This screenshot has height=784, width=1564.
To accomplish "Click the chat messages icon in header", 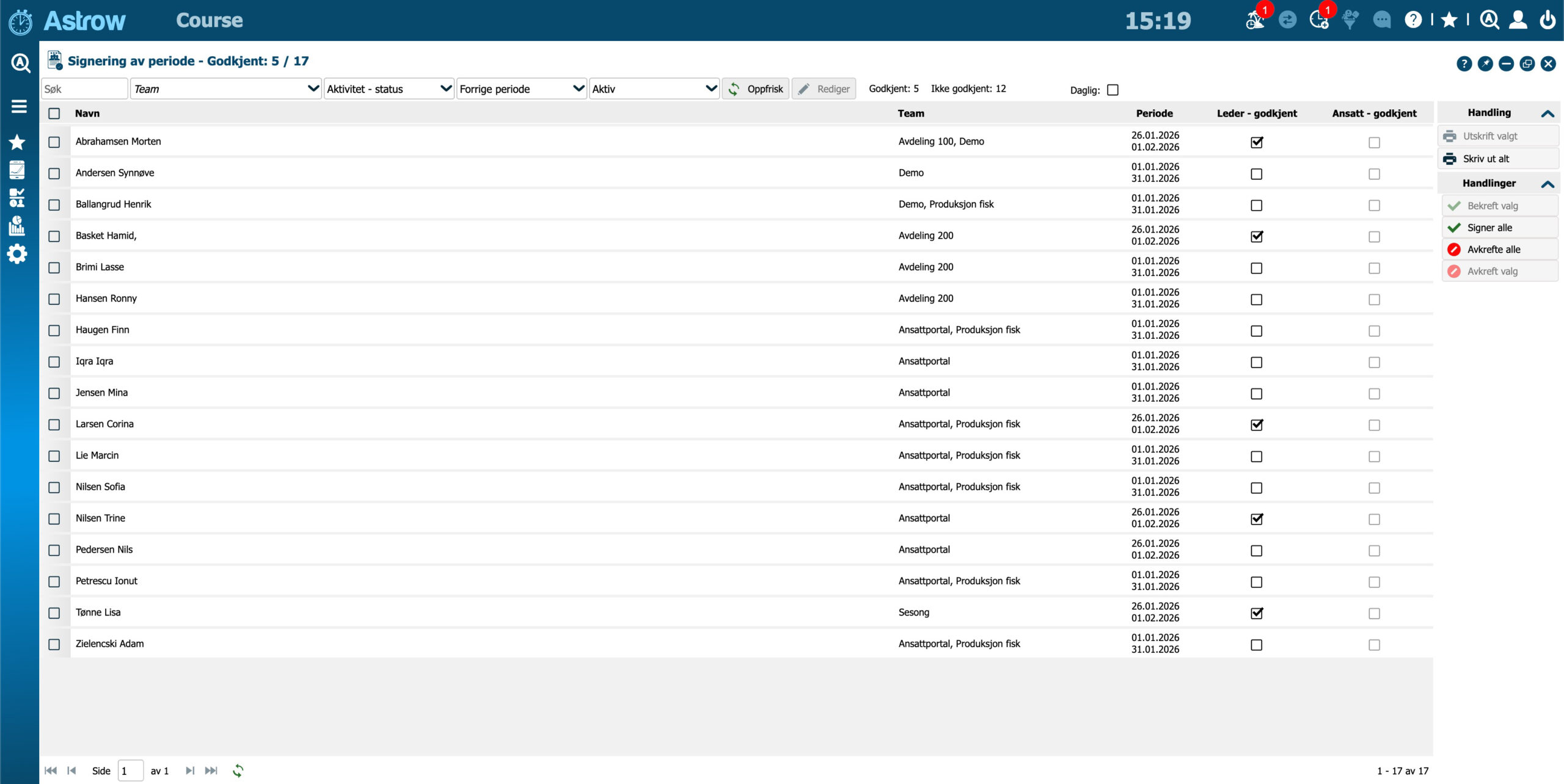I will coord(1382,20).
